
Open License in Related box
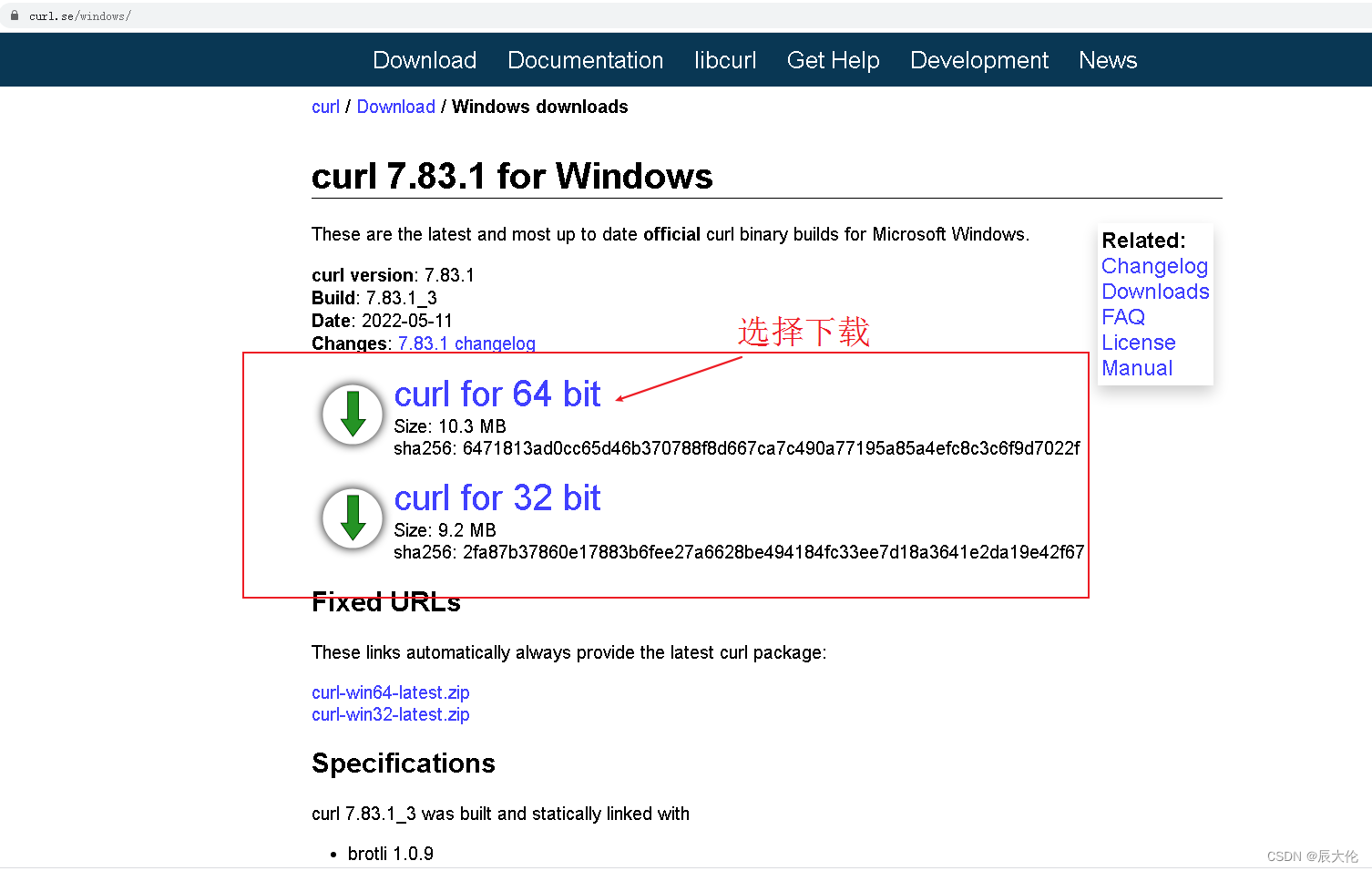tap(1139, 343)
